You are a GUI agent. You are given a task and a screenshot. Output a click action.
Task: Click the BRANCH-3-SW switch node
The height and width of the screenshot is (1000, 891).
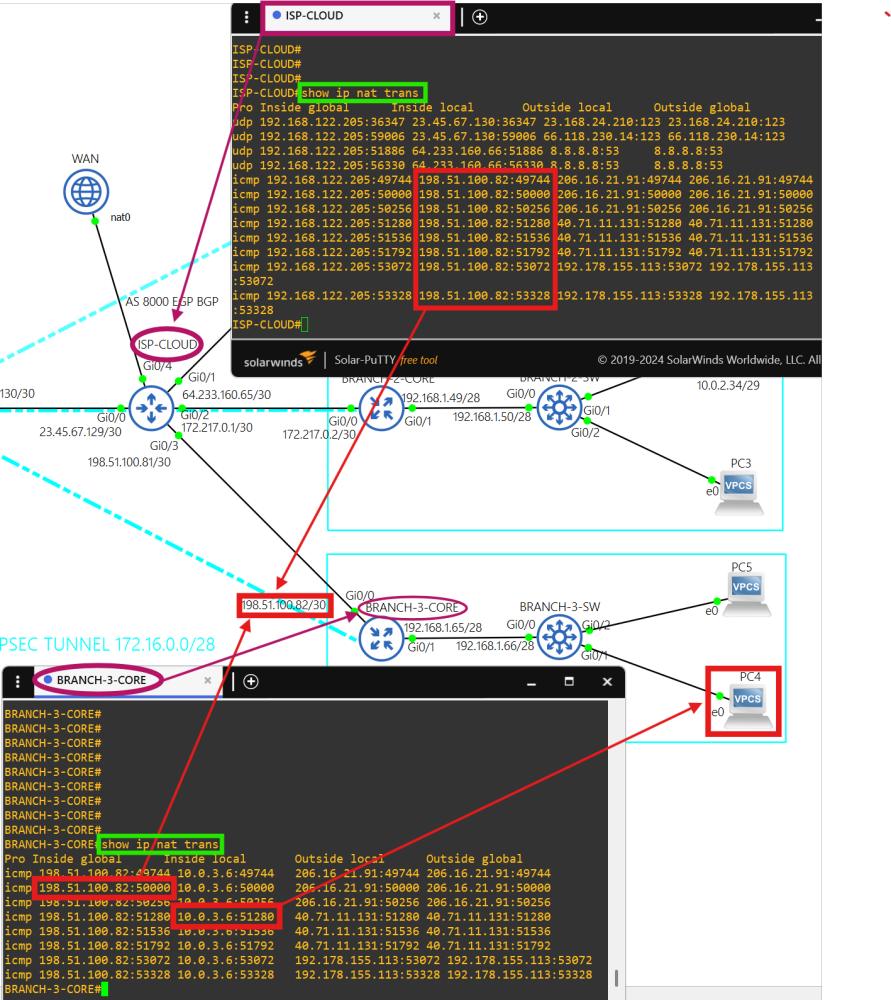(x=559, y=636)
